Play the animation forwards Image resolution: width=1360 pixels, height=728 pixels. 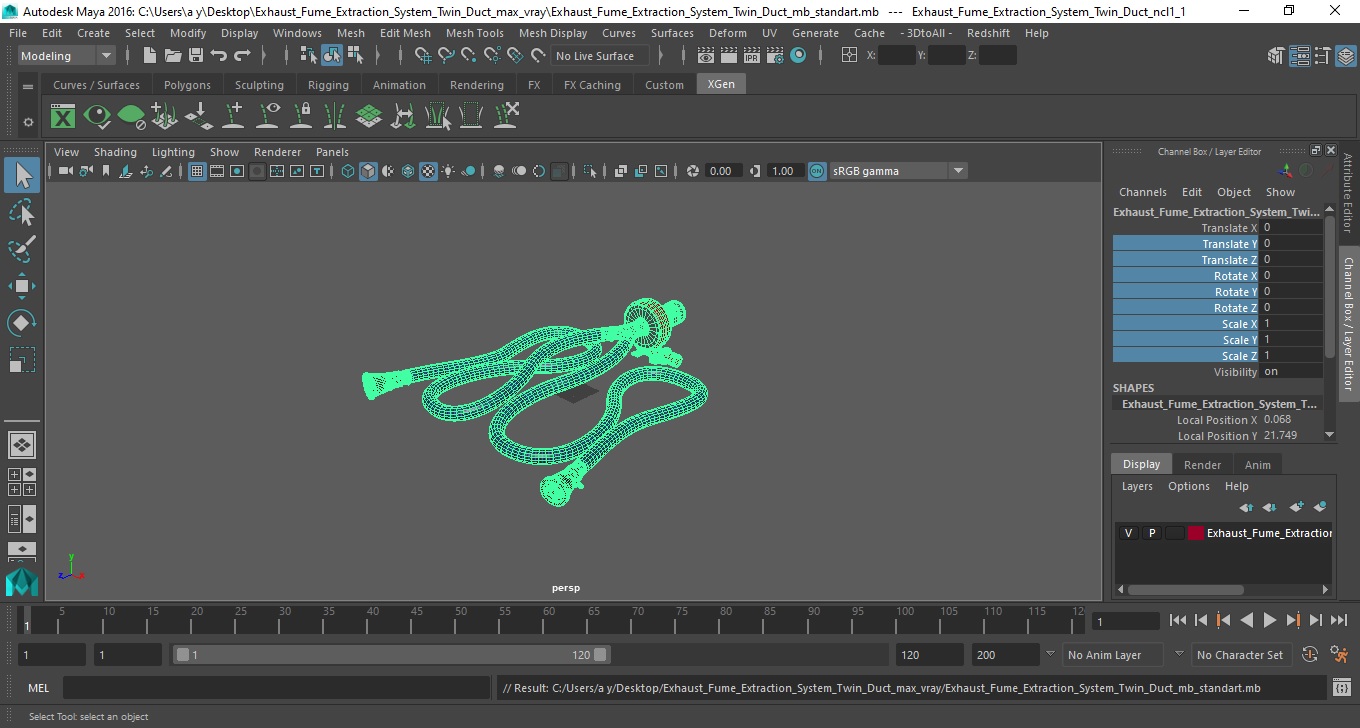pyautogui.click(x=1269, y=620)
